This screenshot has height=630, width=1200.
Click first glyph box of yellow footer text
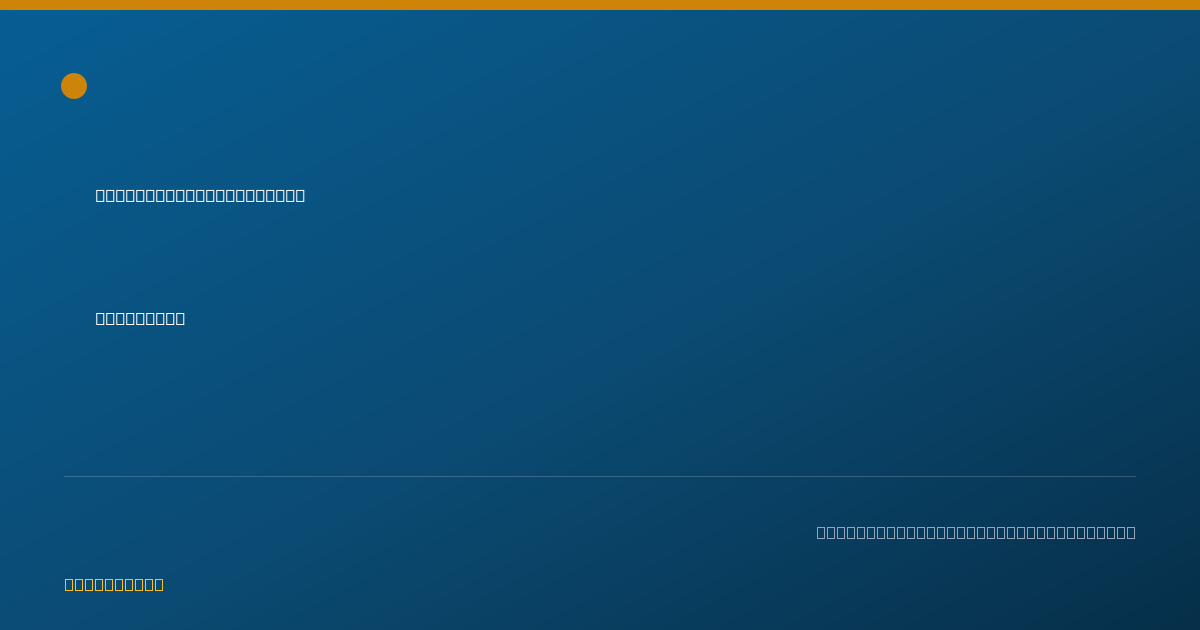(69, 584)
